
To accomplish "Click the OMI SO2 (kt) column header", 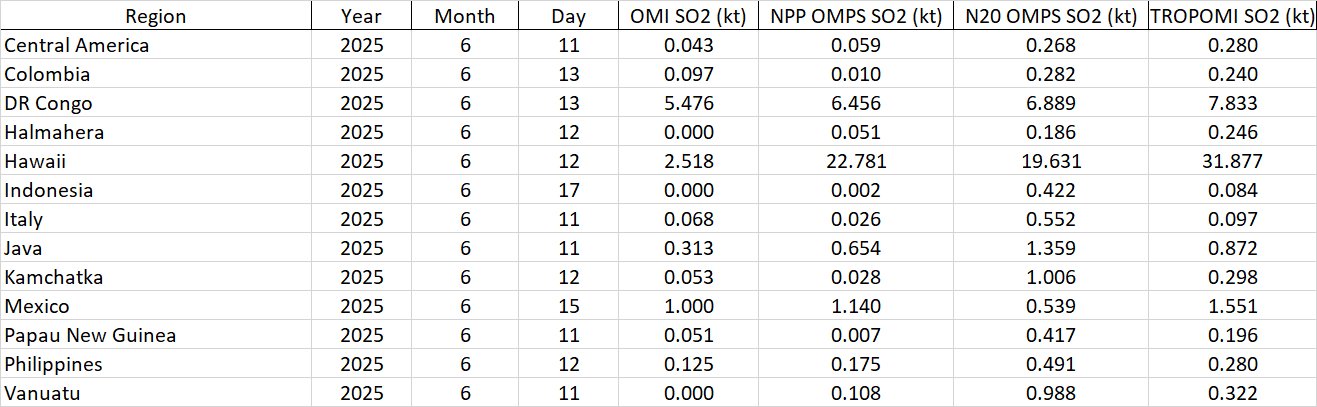I will point(686,16).
